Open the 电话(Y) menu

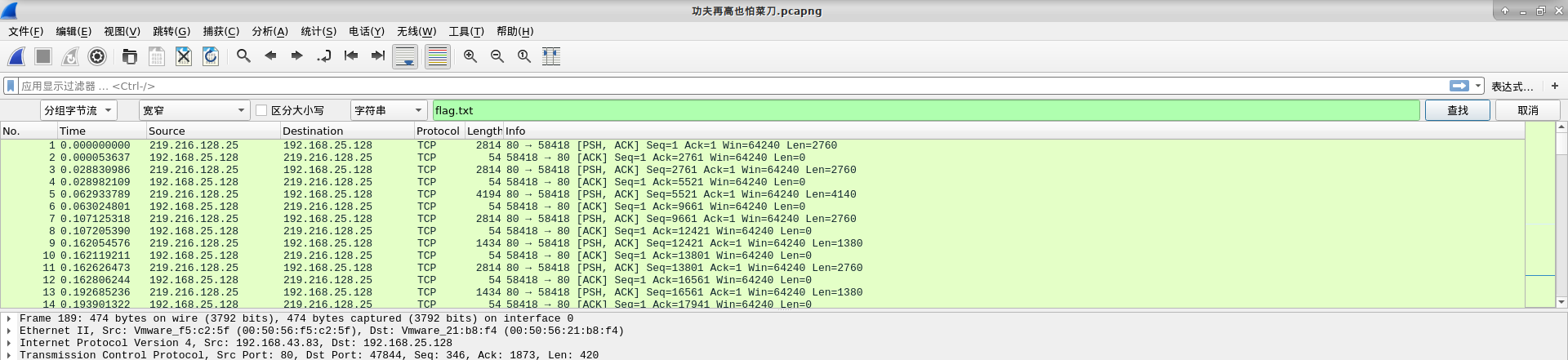(367, 31)
